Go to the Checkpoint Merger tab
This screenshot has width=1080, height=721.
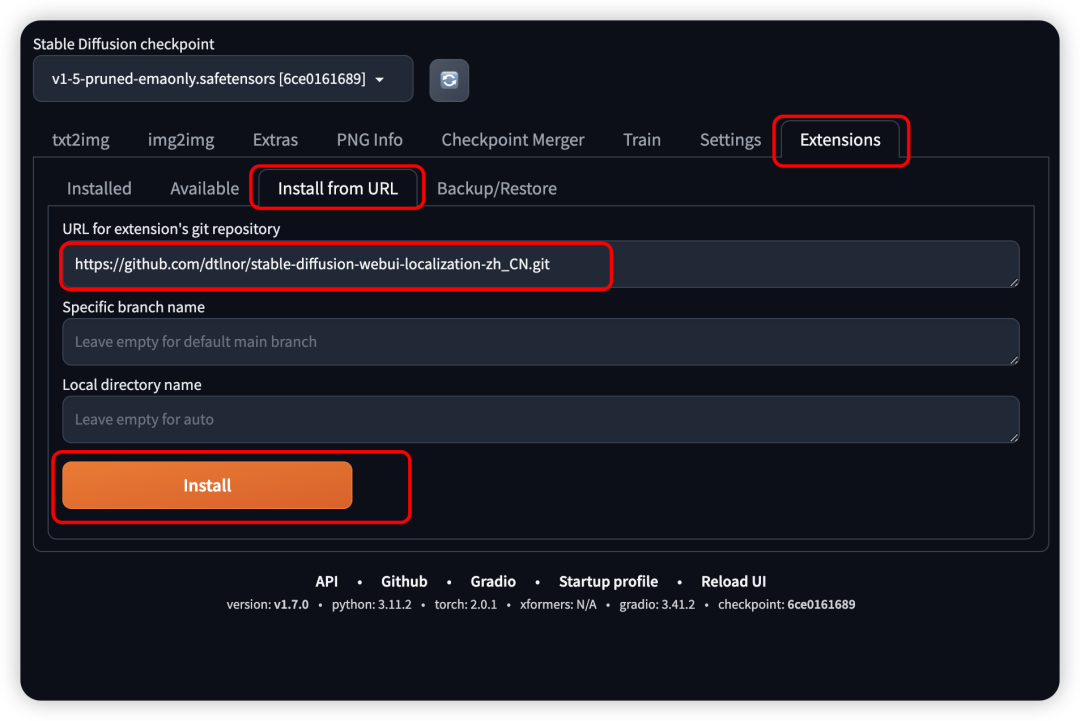[x=512, y=140]
